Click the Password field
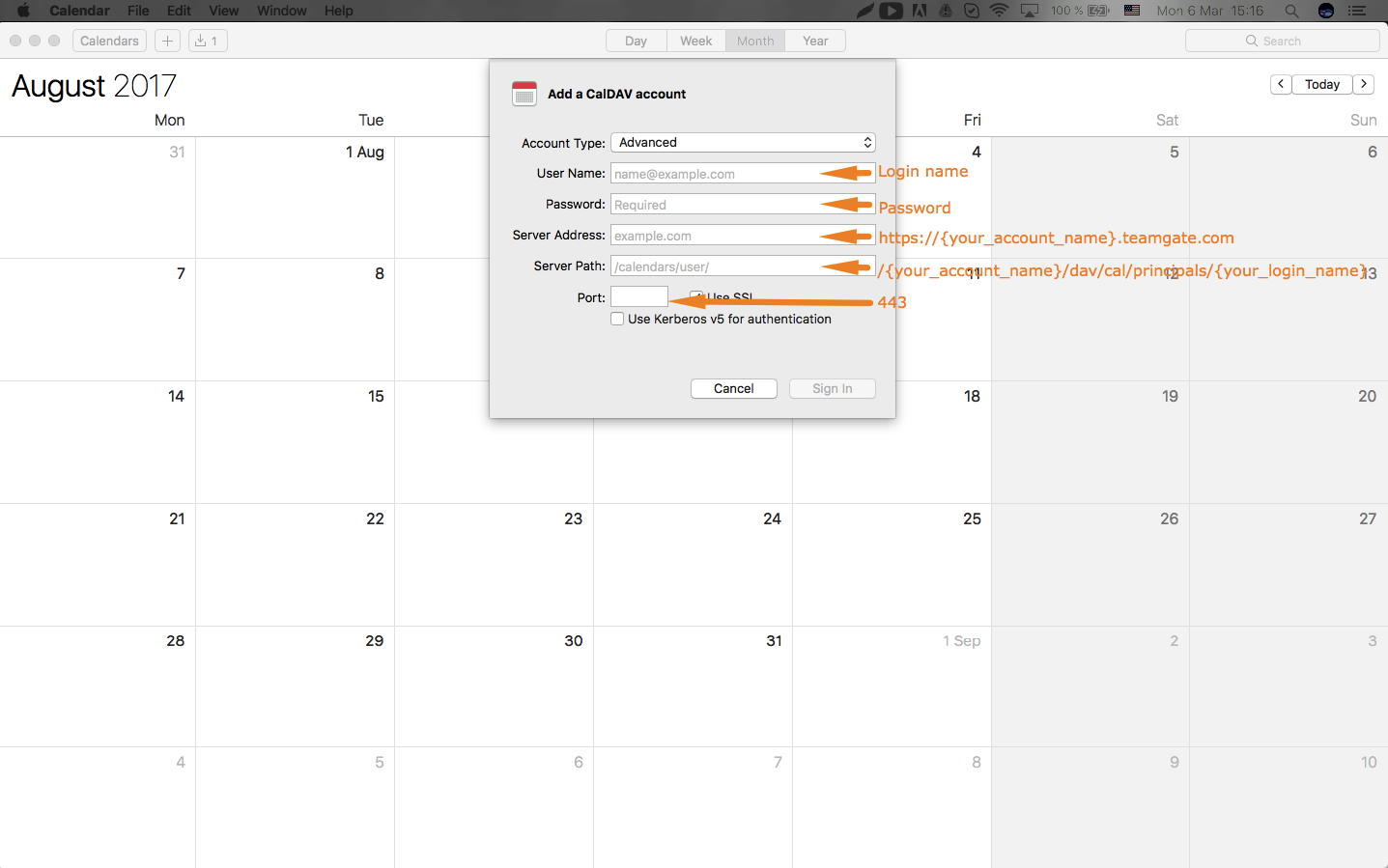The height and width of the screenshot is (868, 1388). pyautogui.click(x=743, y=204)
